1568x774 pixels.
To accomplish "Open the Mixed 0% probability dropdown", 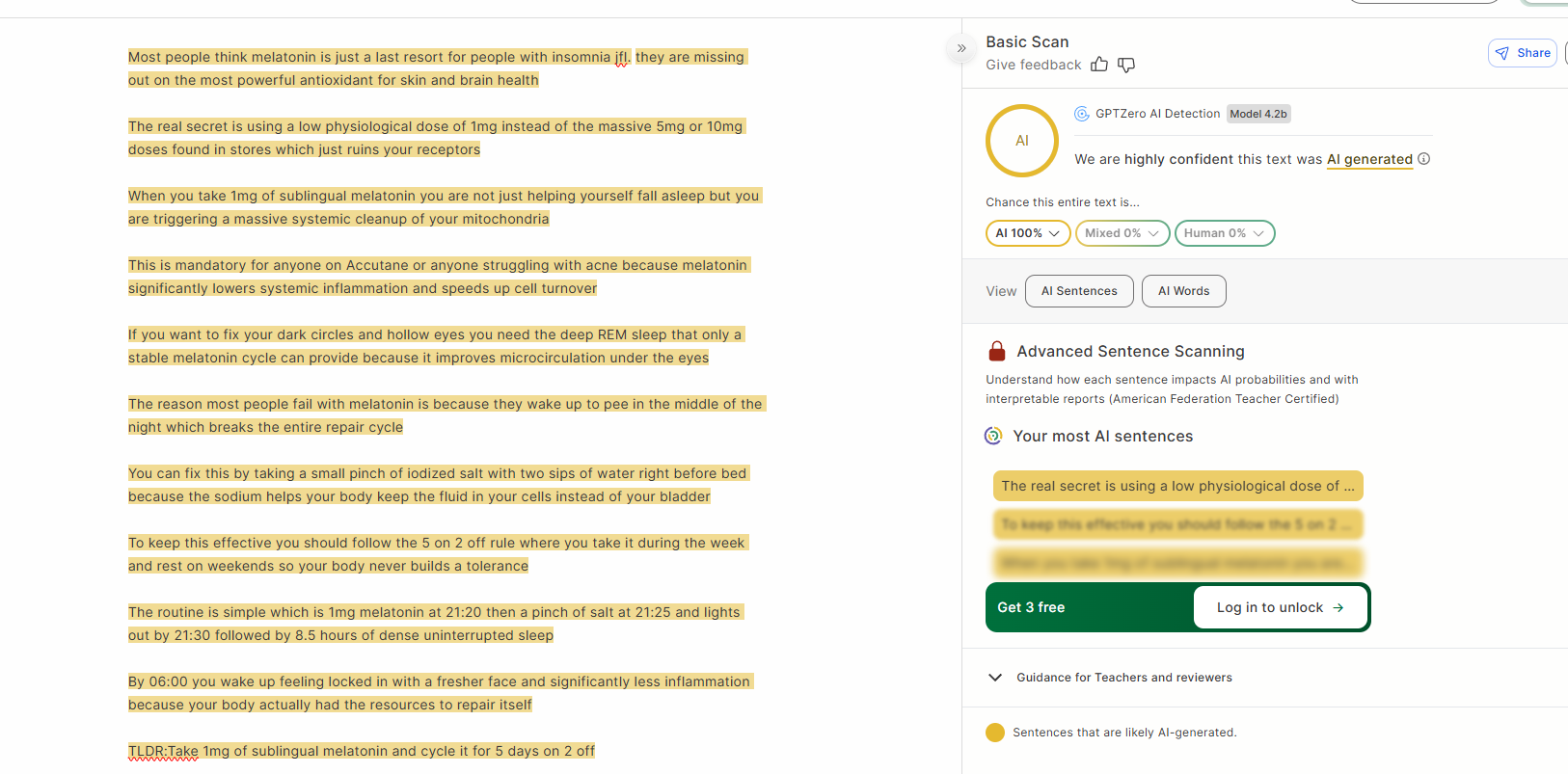I will click(1122, 233).
